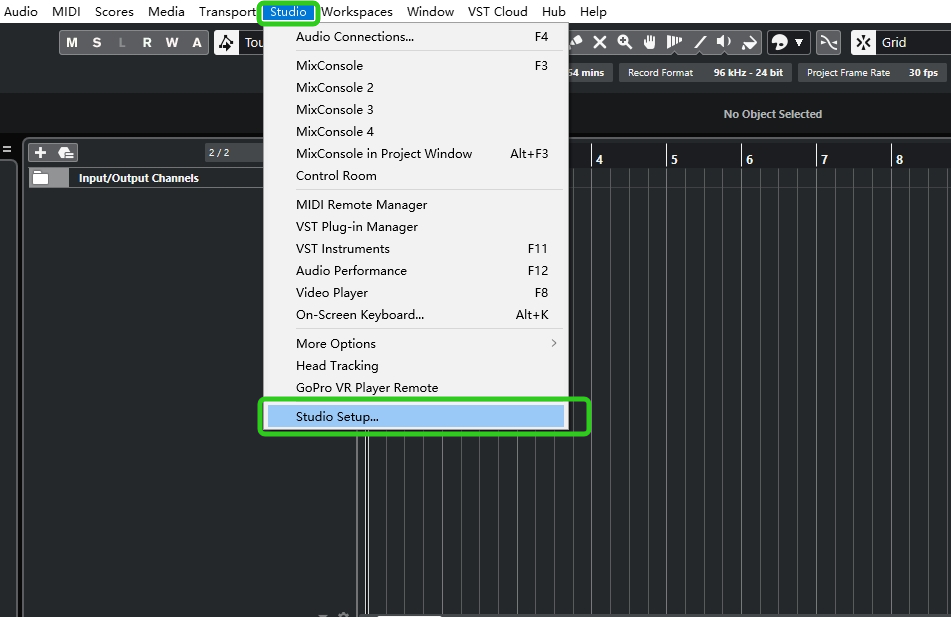Viewport: 951px width, 617px height.
Task: Open the color selector dropdown arrow
Action: pos(799,42)
